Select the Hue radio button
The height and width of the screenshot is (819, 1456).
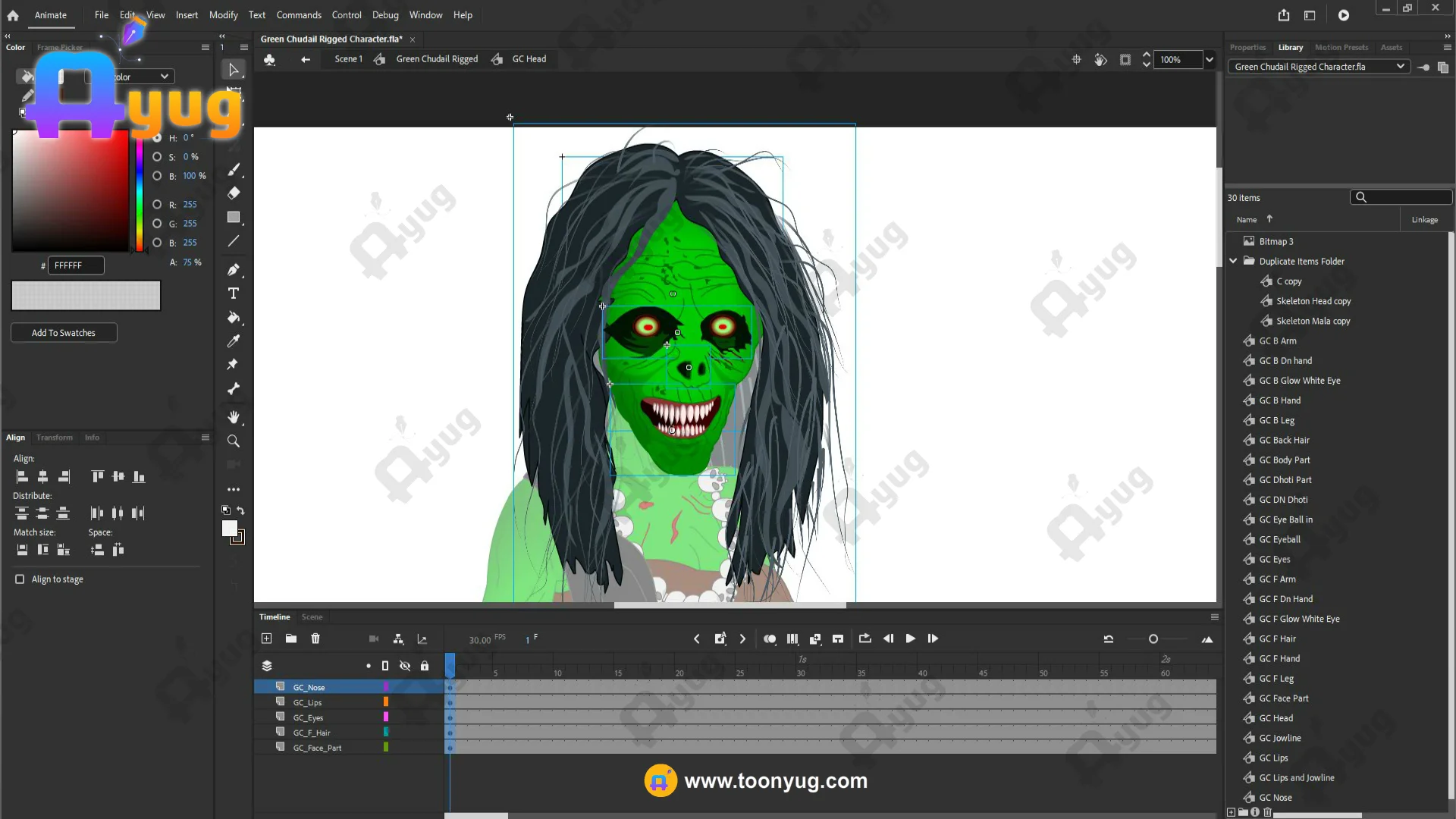[157, 138]
